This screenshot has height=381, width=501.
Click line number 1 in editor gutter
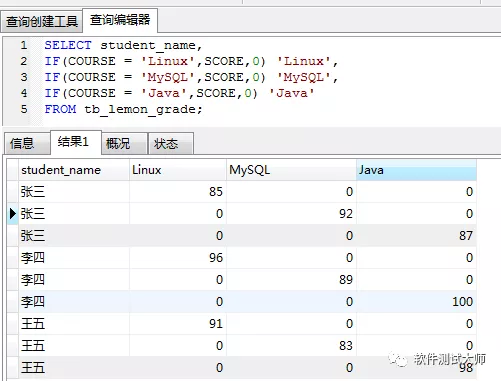click(x=23, y=45)
